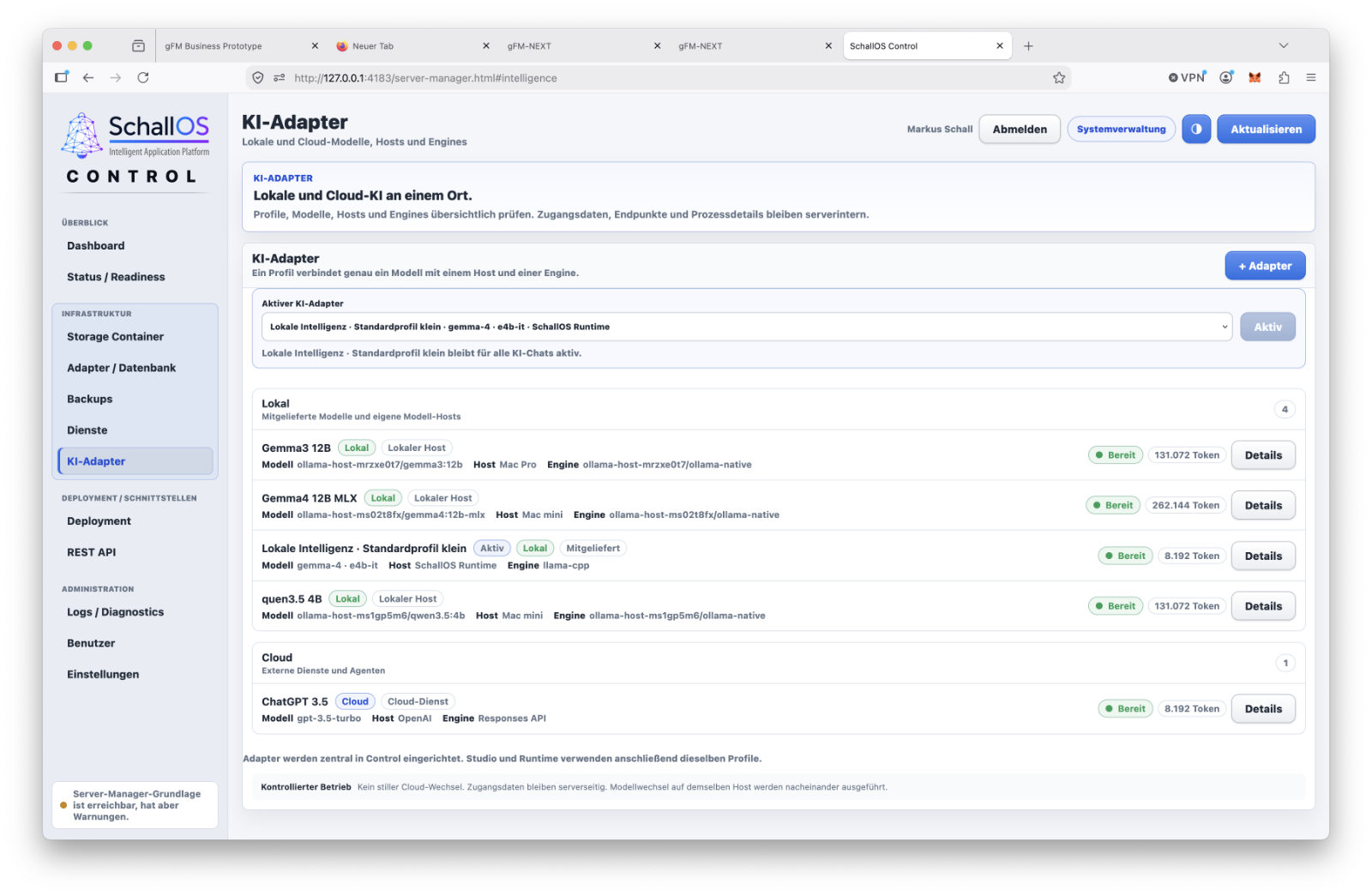Toggle the dark/light theme contrast button

[1195, 129]
